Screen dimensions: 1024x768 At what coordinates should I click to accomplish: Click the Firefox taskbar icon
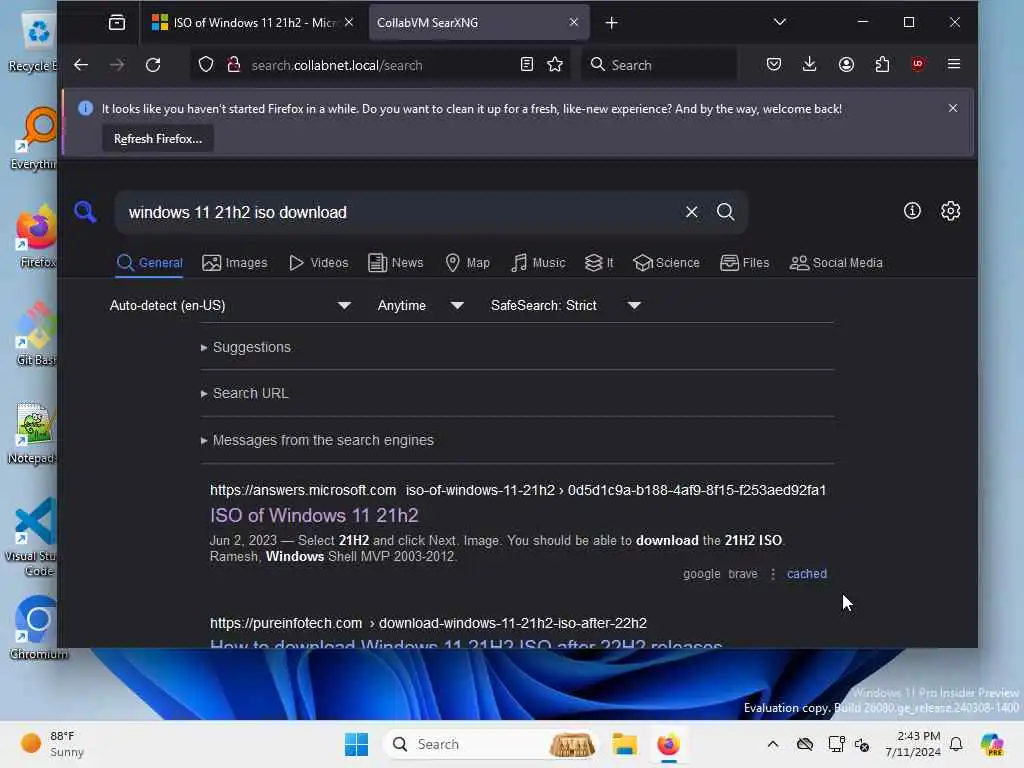(x=668, y=744)
